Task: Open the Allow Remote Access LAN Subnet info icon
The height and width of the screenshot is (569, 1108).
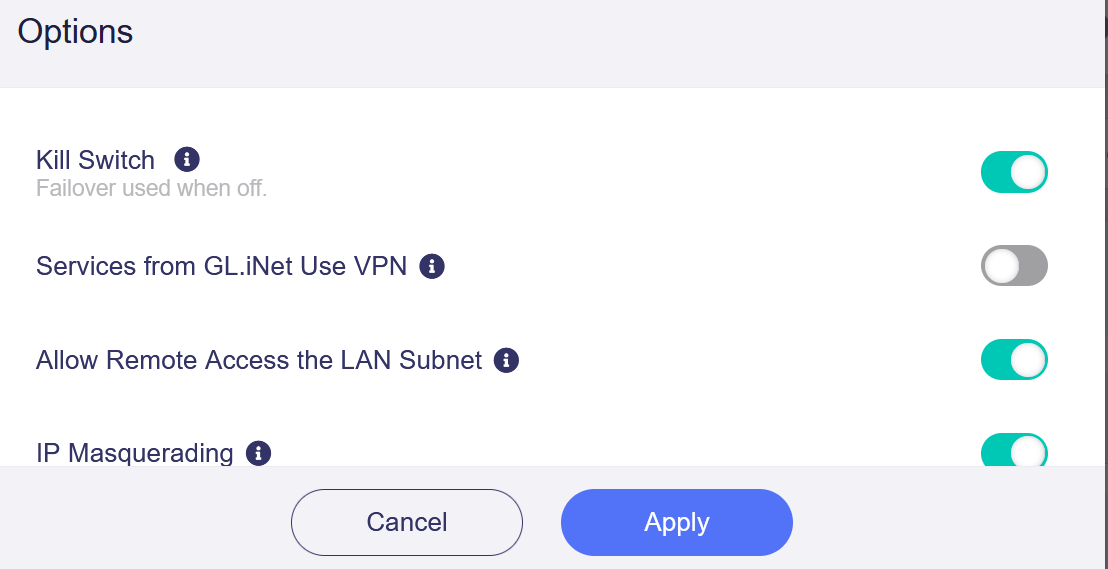Action: 507,360
